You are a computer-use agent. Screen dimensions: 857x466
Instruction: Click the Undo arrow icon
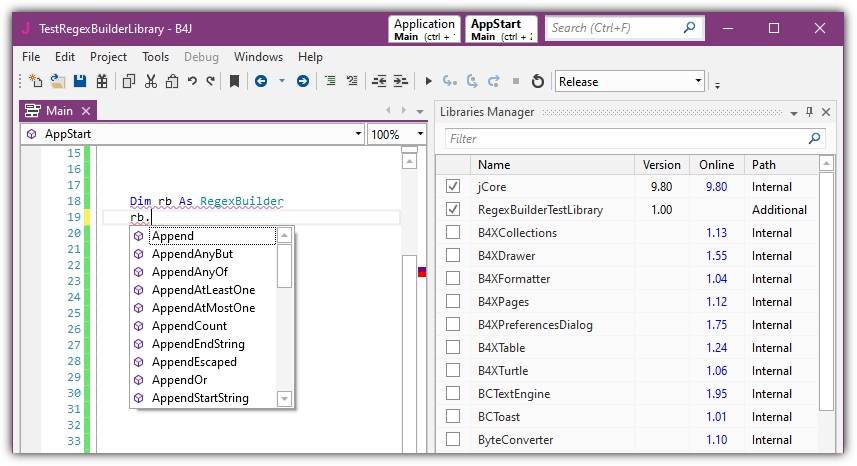click(191, 82)
